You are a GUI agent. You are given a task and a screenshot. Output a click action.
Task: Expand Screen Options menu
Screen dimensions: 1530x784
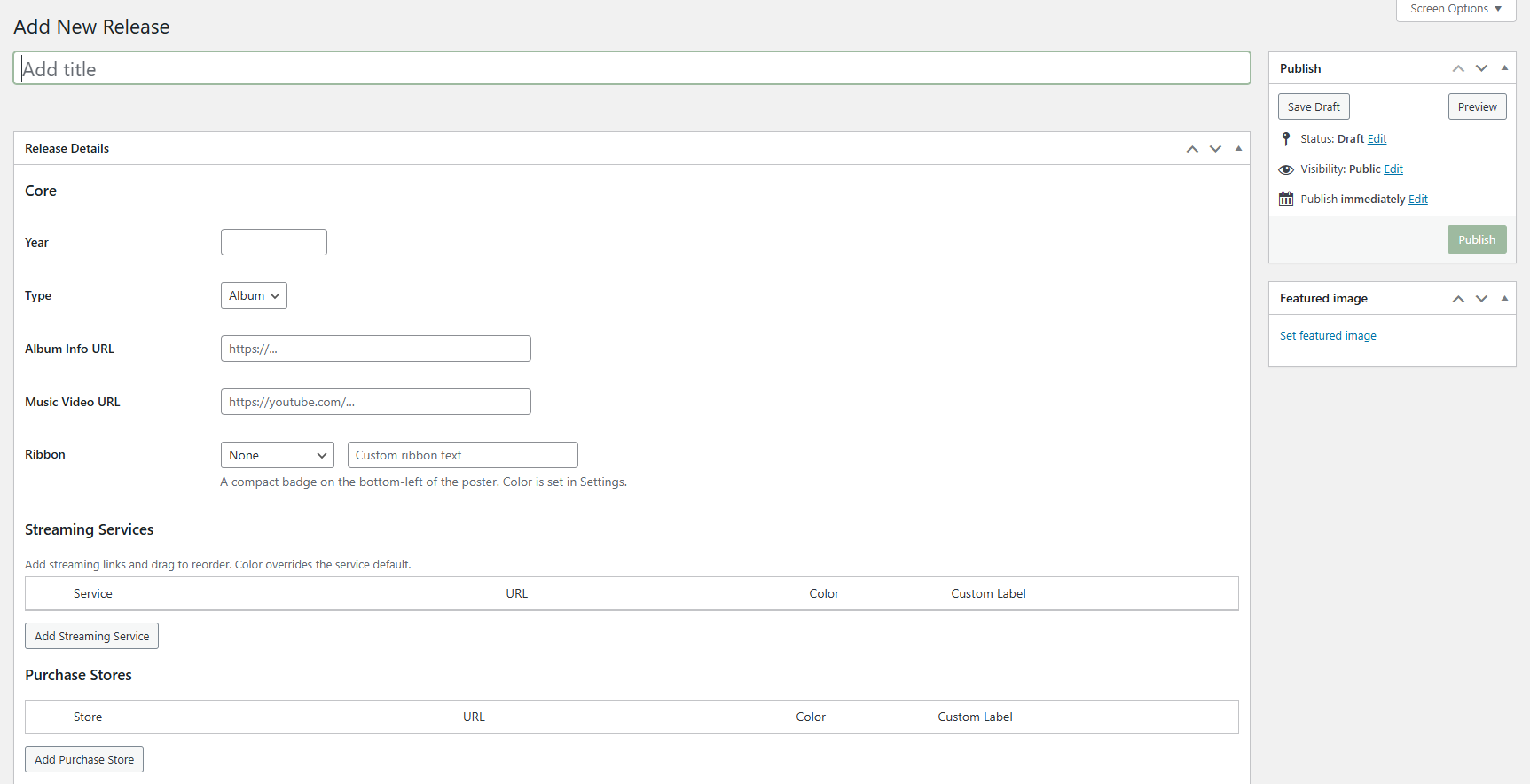(x=1455, y=9)
